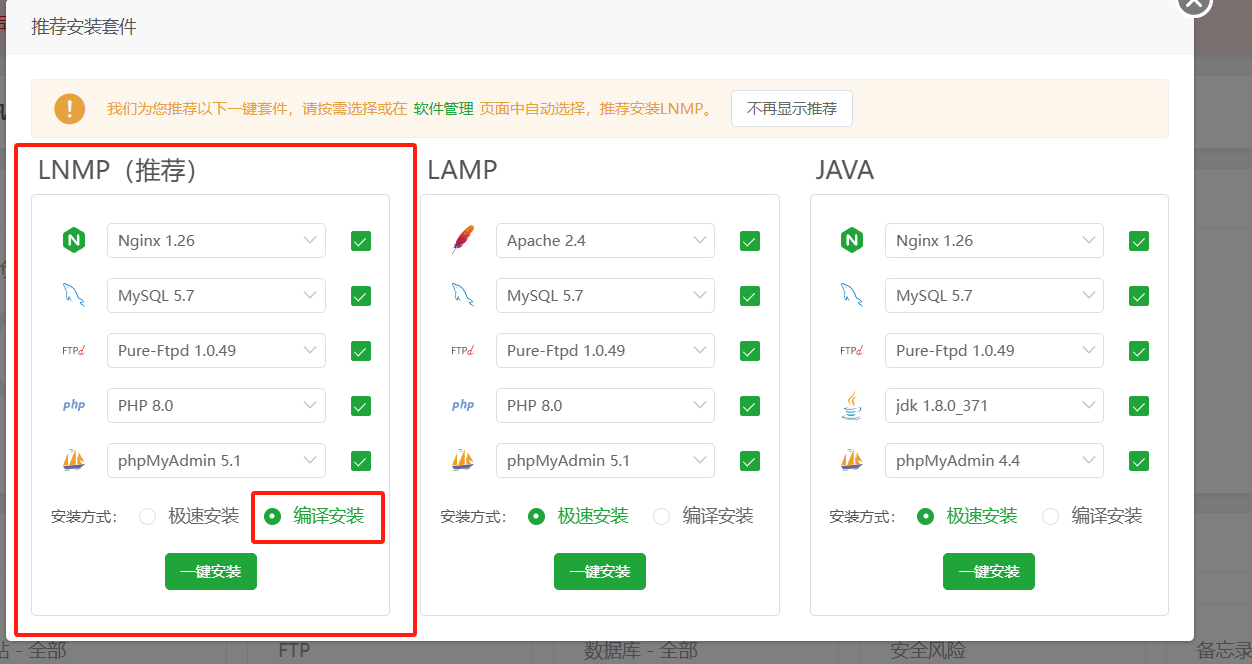The width and height of the screenshot is (1252, 664).
Task: Open the PHP 8.0 dropdown in LNMP
Action: [x=216, y=406]
